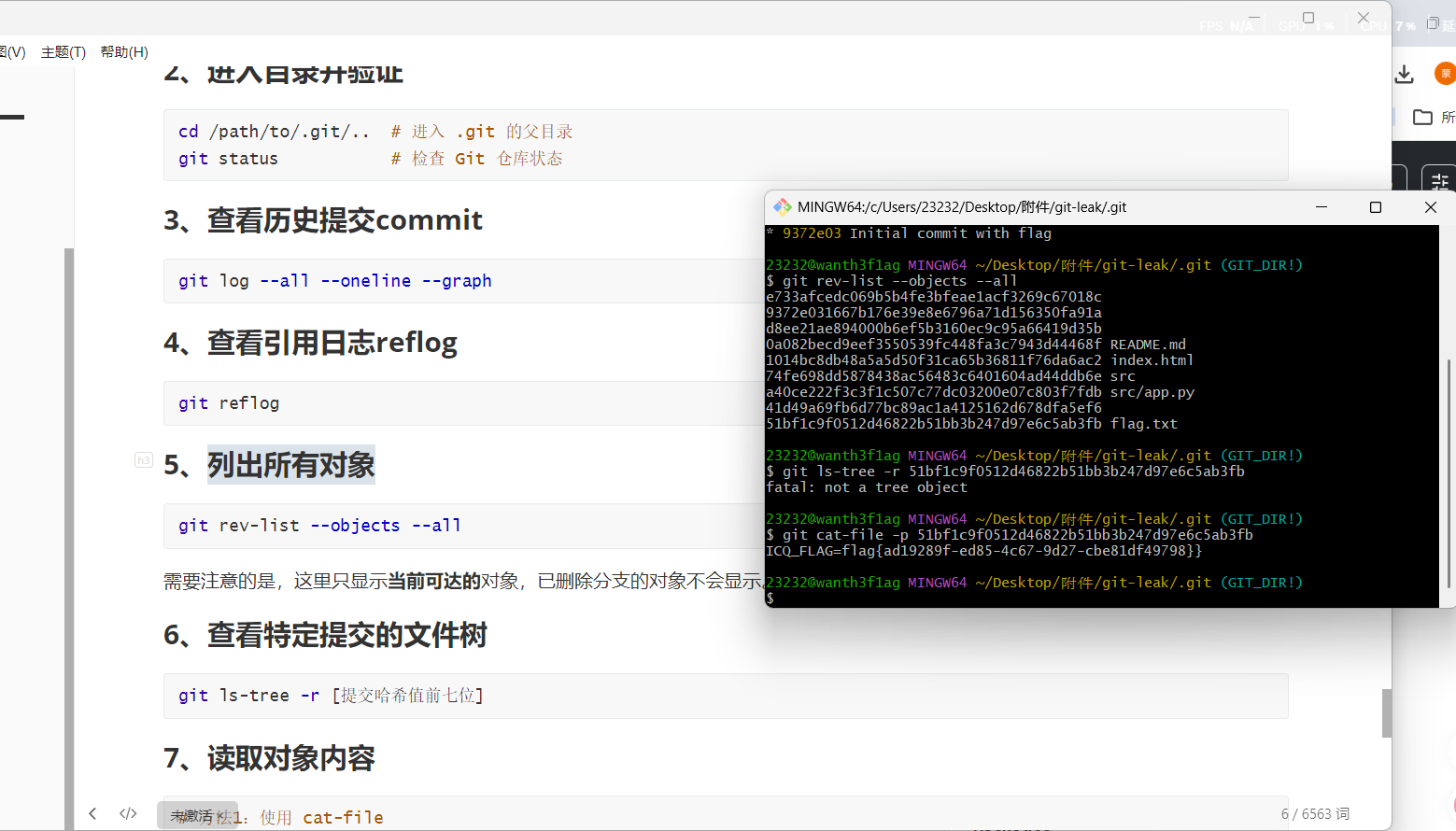
Task: Click the document scrollbar on the right
Action: pyautogui.click(x=1386, y=712)
